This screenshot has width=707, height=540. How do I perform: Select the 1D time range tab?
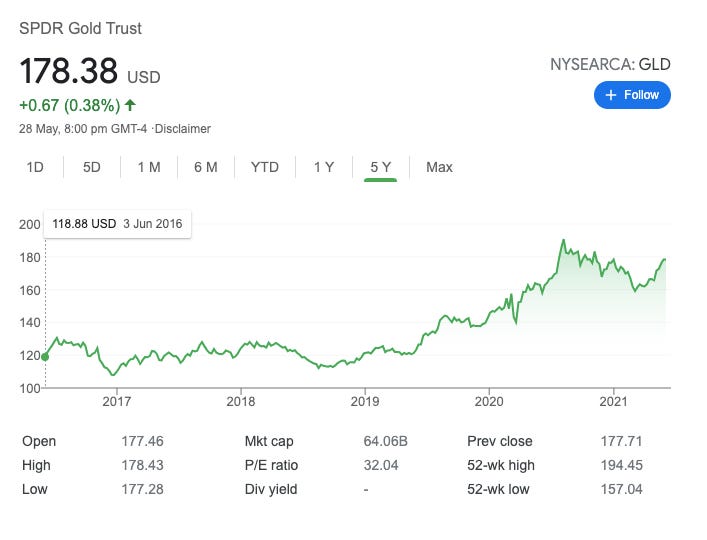tap(35, 167)
